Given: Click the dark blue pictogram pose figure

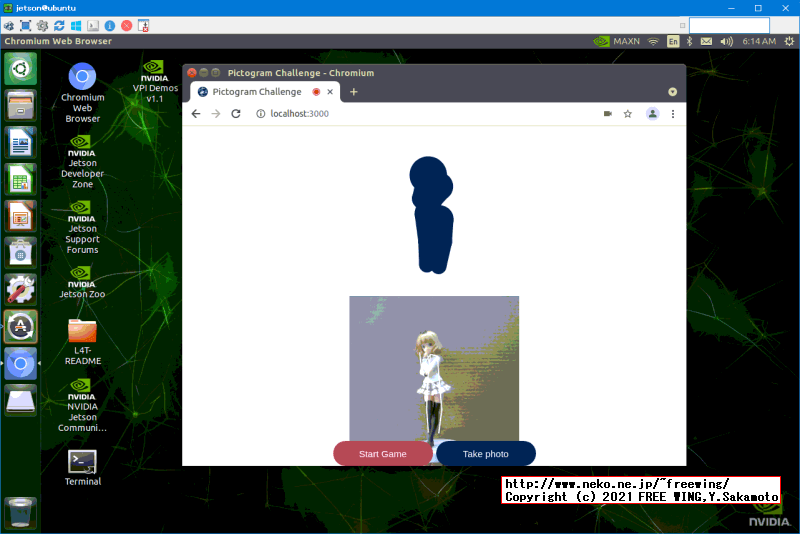Looking at the screenshot, I should coord(432,215).
